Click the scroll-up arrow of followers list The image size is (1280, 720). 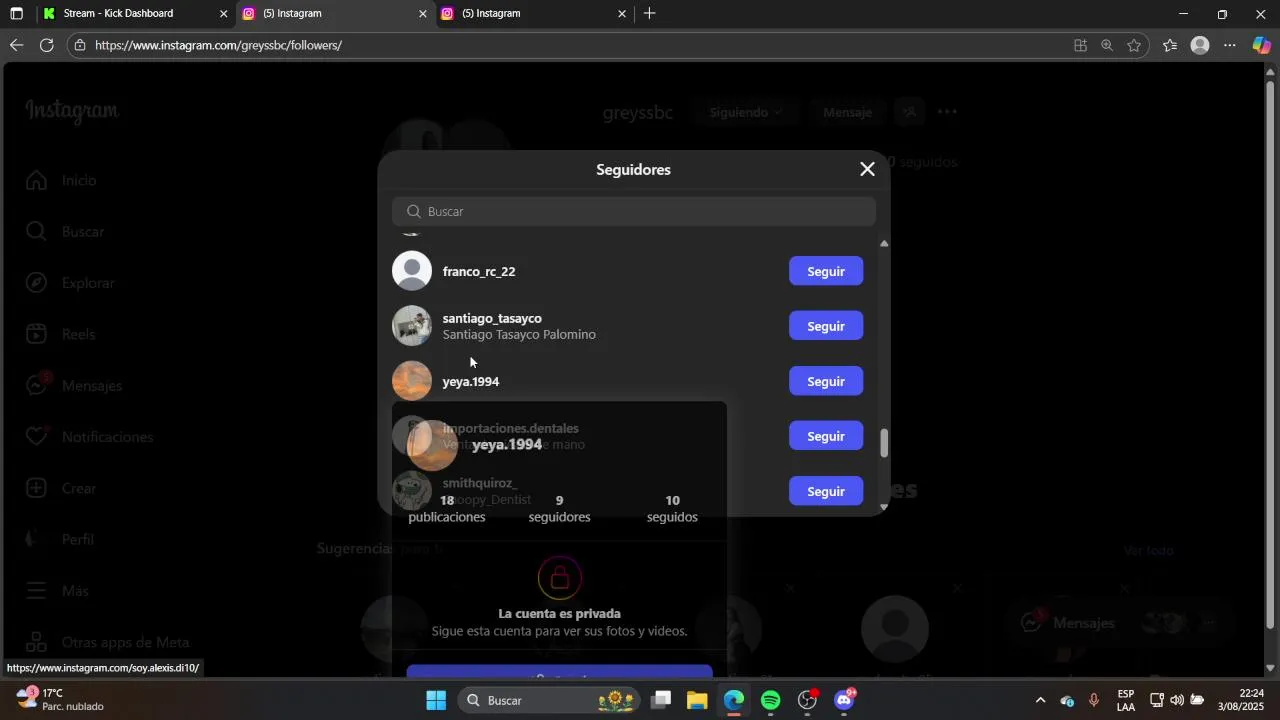click(884, 243)
